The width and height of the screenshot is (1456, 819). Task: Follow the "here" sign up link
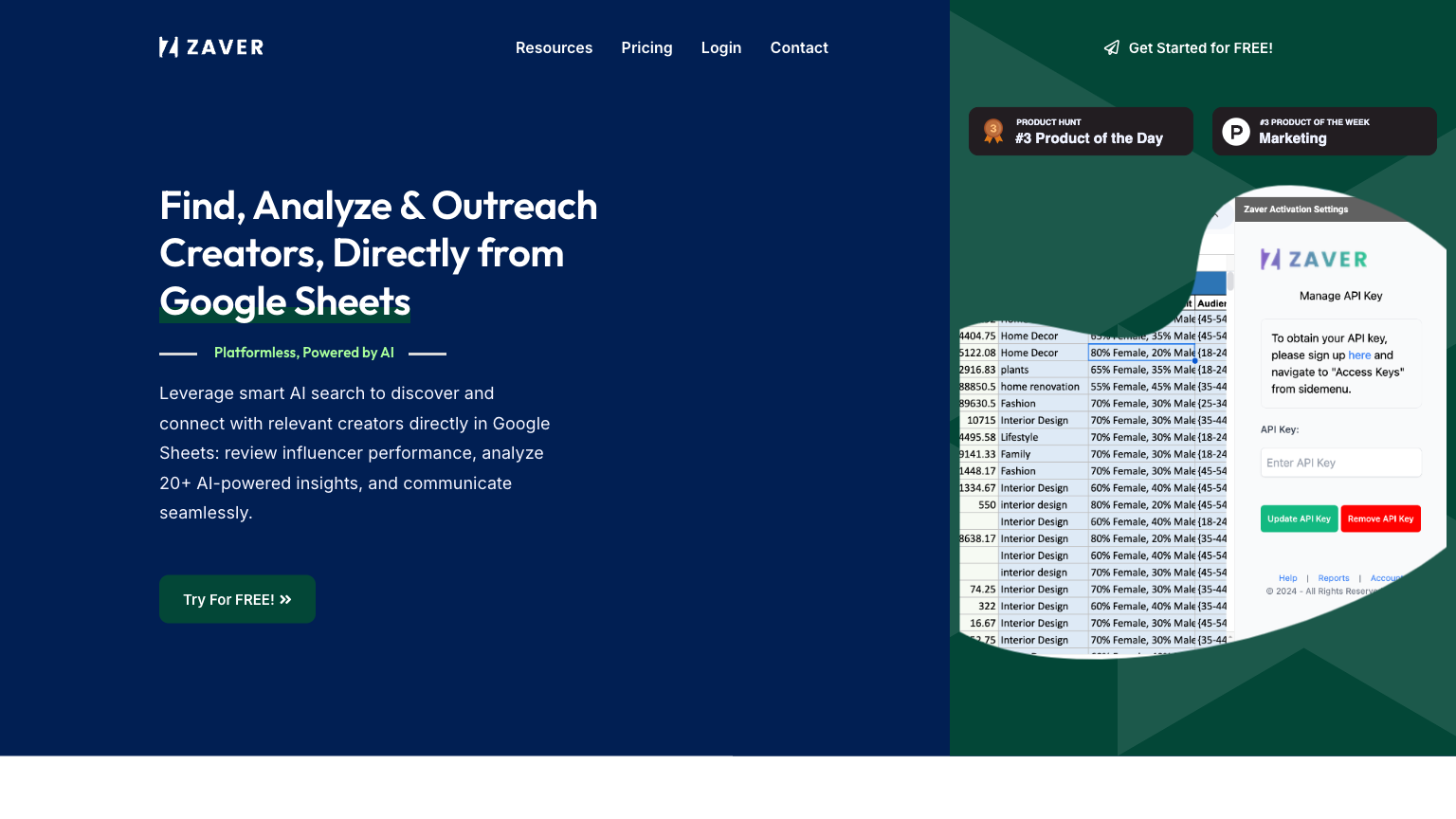pos(1359,355)
